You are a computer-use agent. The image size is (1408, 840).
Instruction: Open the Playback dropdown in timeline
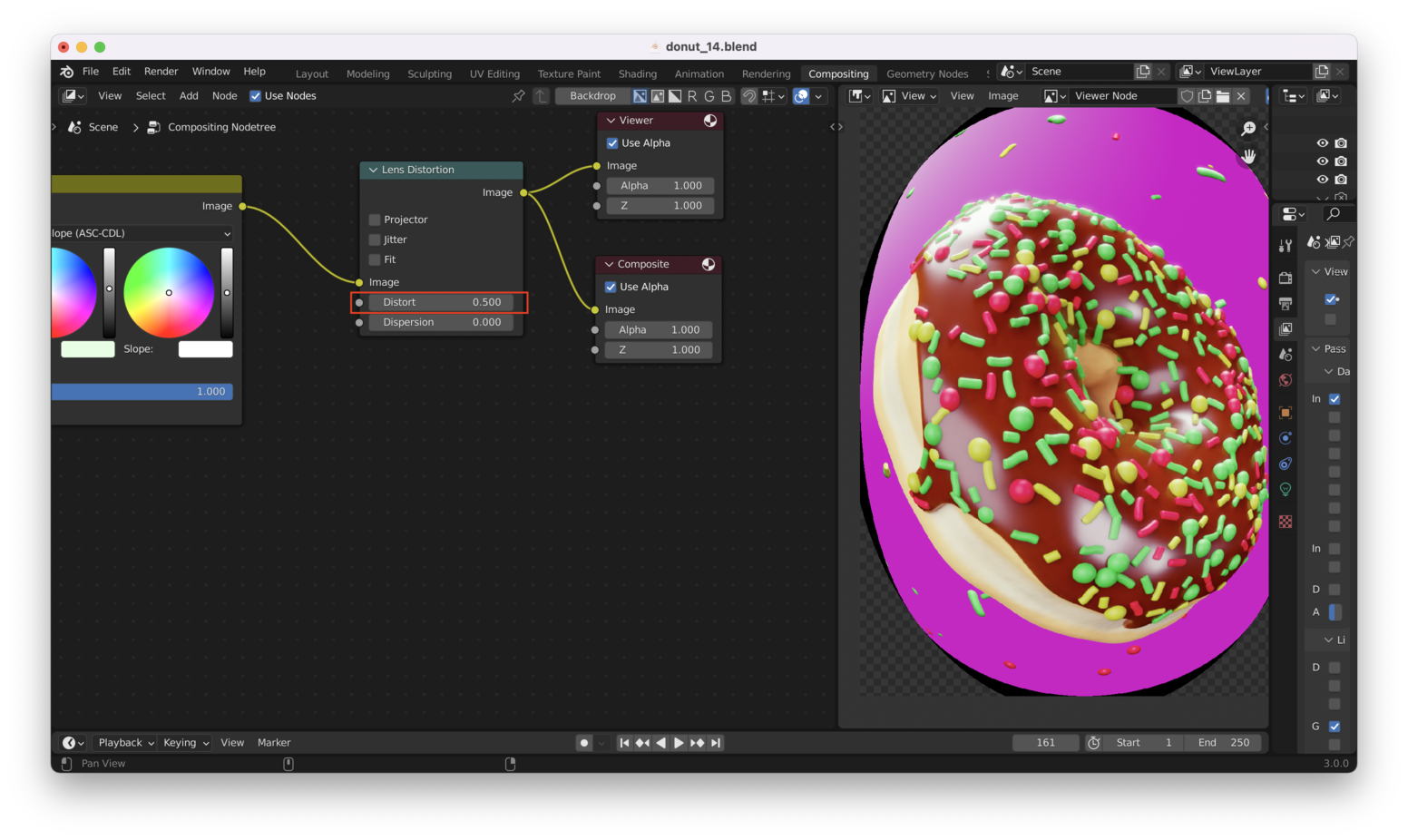click(125, 743)
